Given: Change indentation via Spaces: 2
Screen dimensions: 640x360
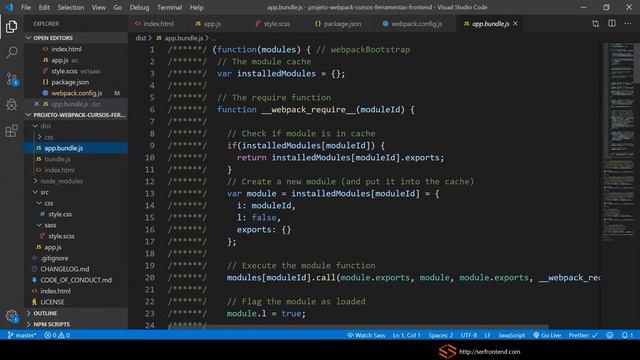Looking at the screenshot, I should point(440,335).
